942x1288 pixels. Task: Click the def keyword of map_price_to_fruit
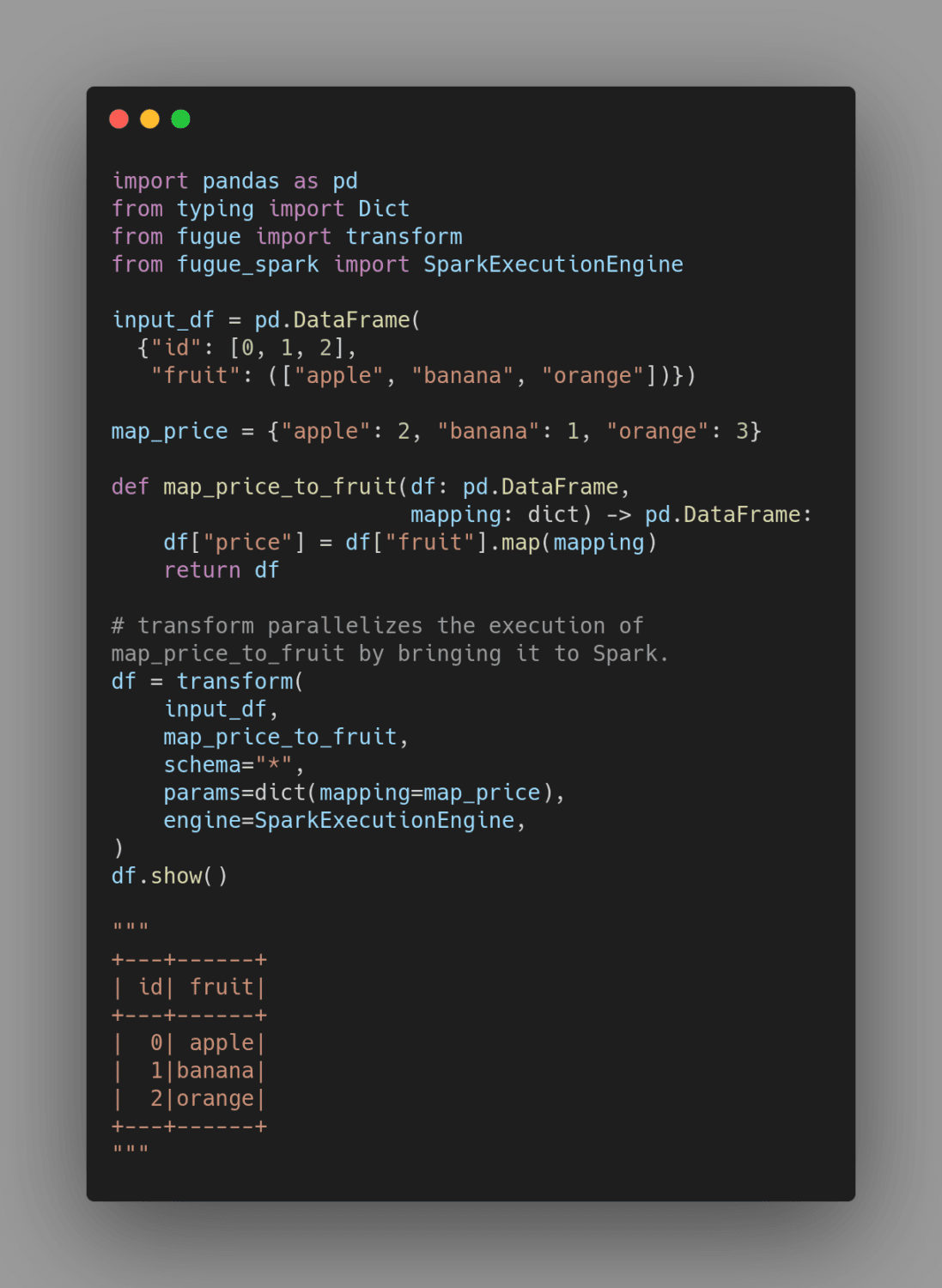click(130, 487)
